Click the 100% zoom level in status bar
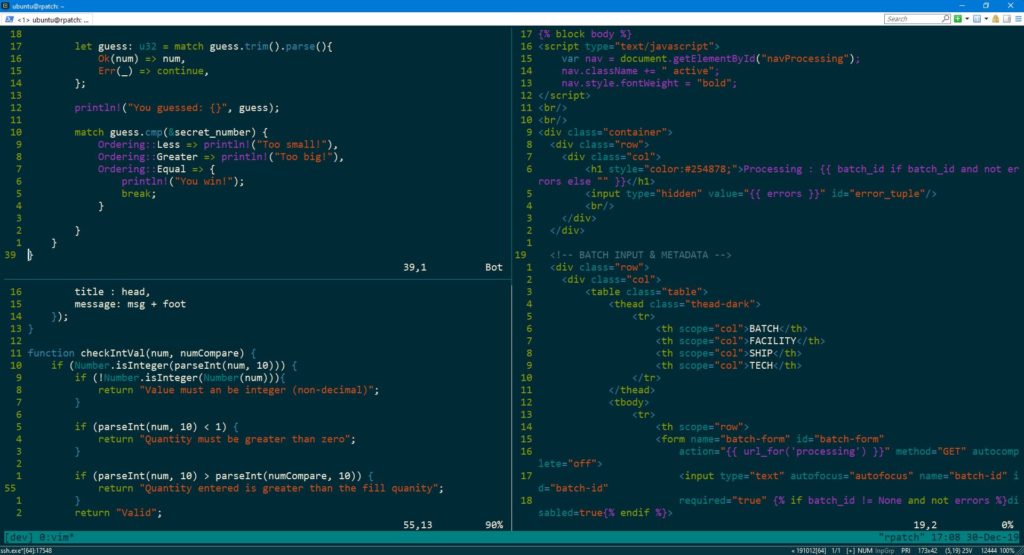The image size is (1024, 555). point(1010,550)
